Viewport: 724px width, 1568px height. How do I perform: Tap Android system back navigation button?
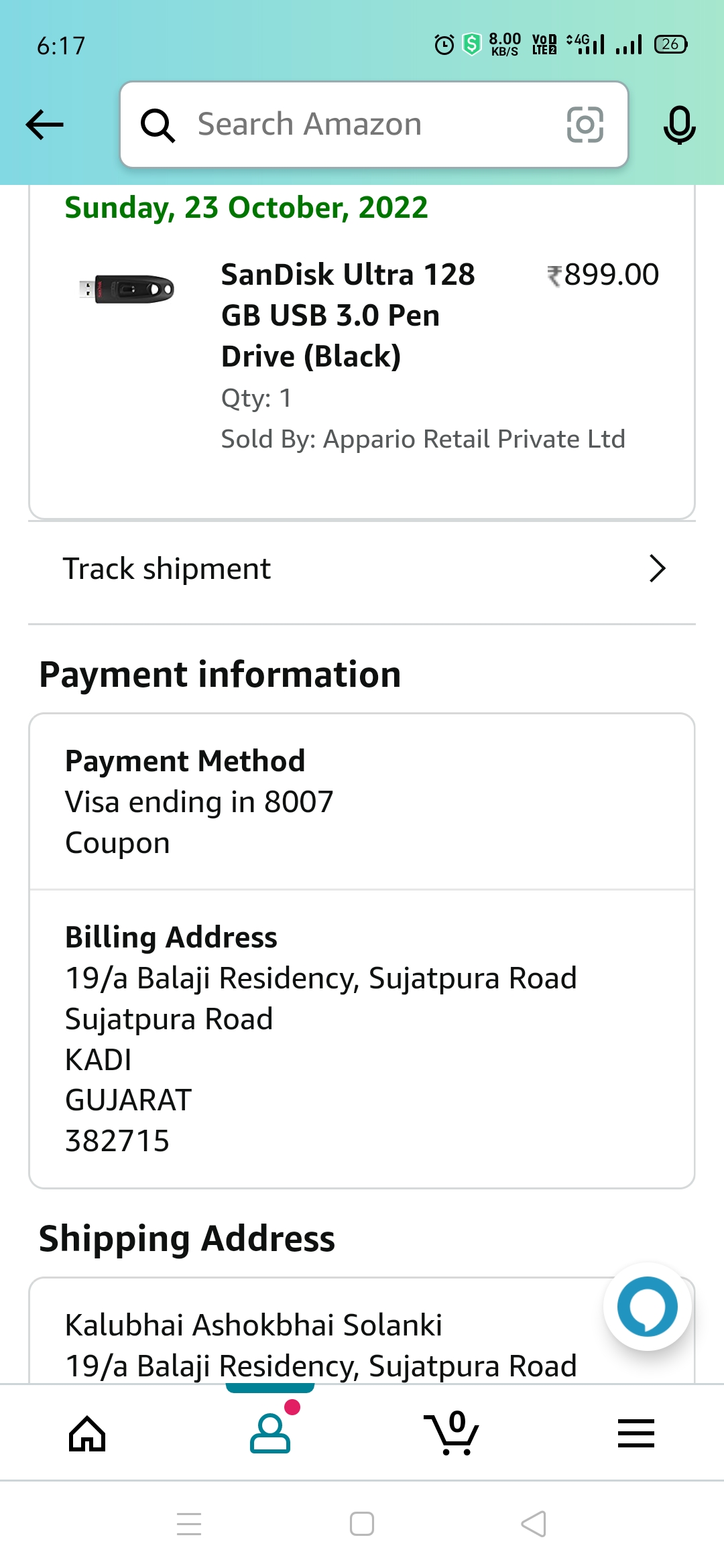(534, 1524)
